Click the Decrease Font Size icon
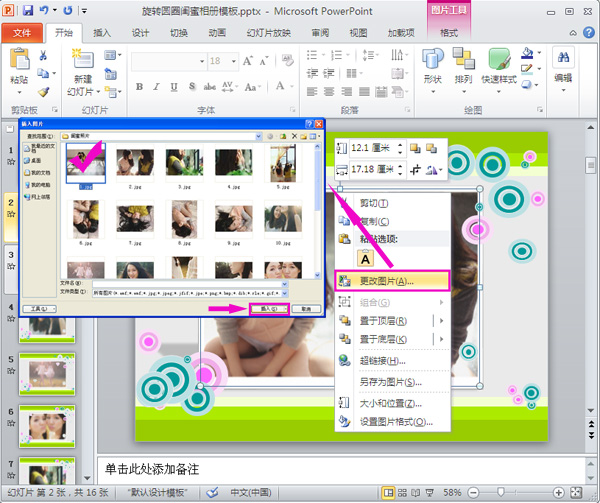 [264, 61]
